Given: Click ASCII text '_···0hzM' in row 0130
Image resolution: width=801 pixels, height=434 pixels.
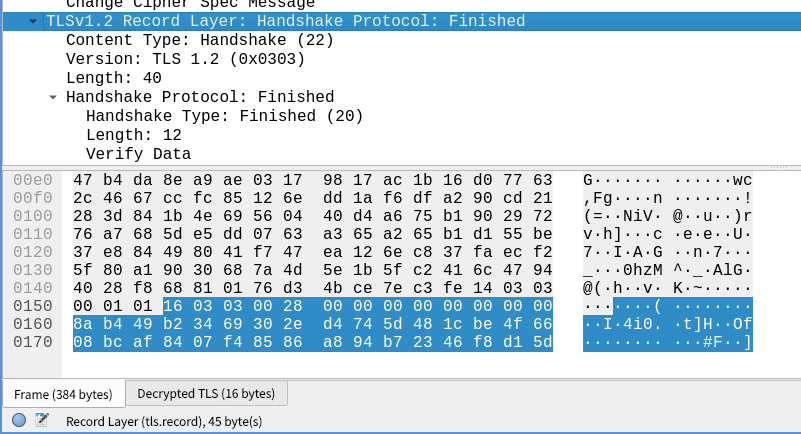Looking at the screenshot, I should 623,270.
